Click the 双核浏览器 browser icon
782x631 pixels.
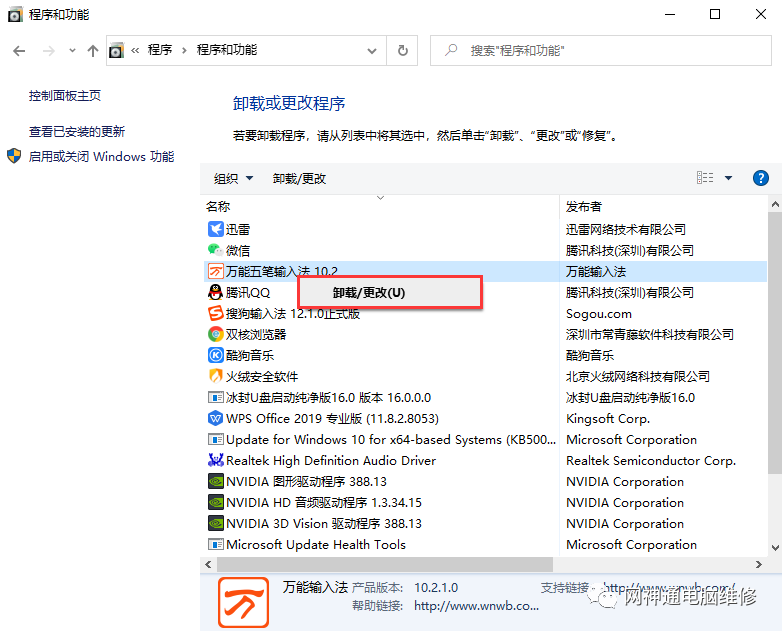click(215, 334)
